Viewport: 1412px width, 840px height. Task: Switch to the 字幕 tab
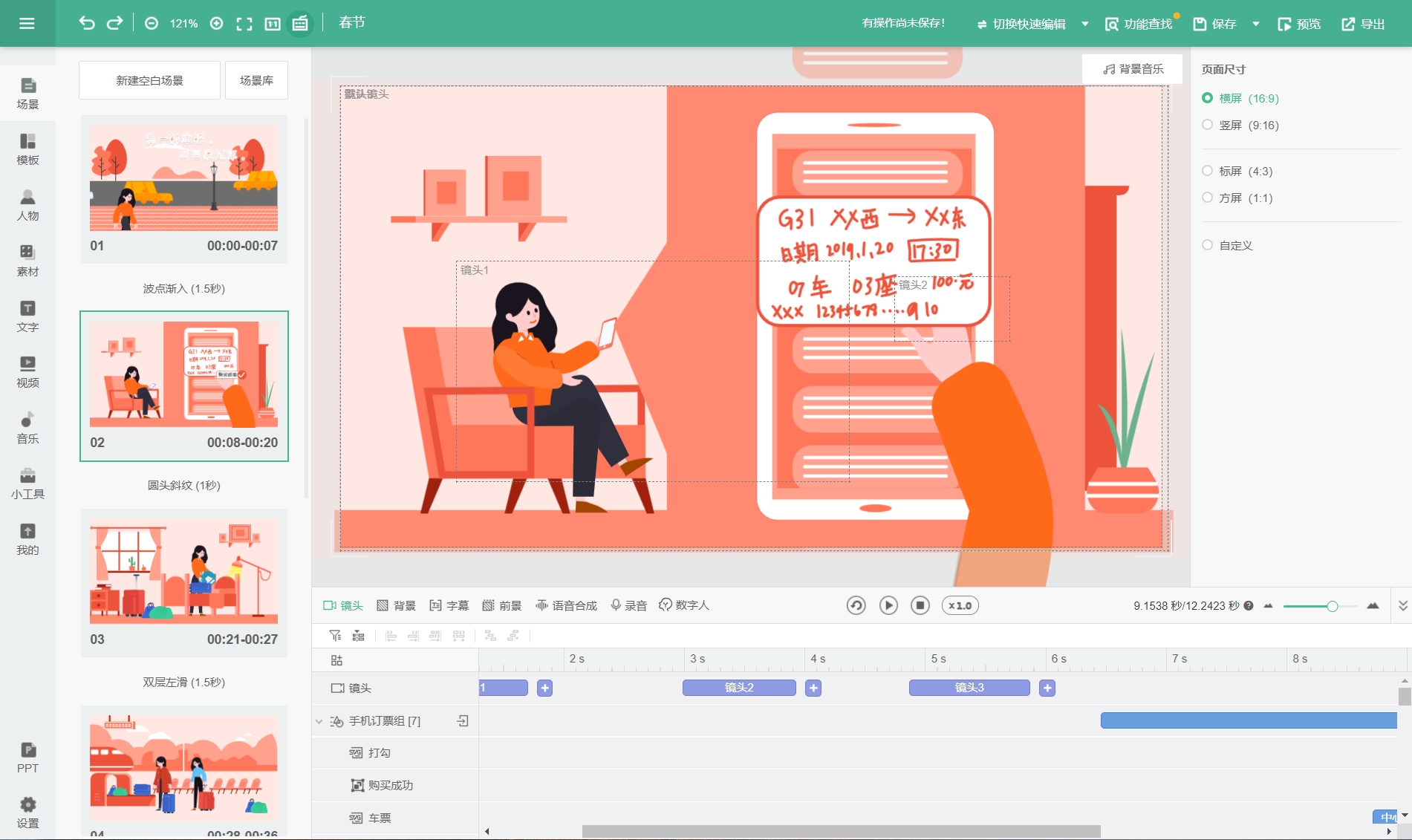pos(449,605)
